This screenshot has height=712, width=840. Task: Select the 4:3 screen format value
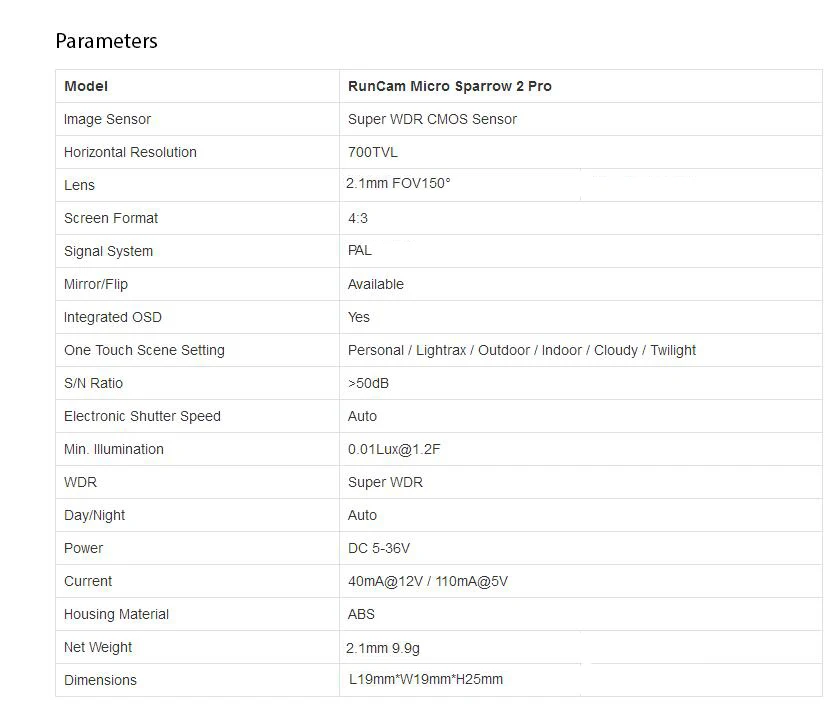pyautogui.click(x=358, y=219)
